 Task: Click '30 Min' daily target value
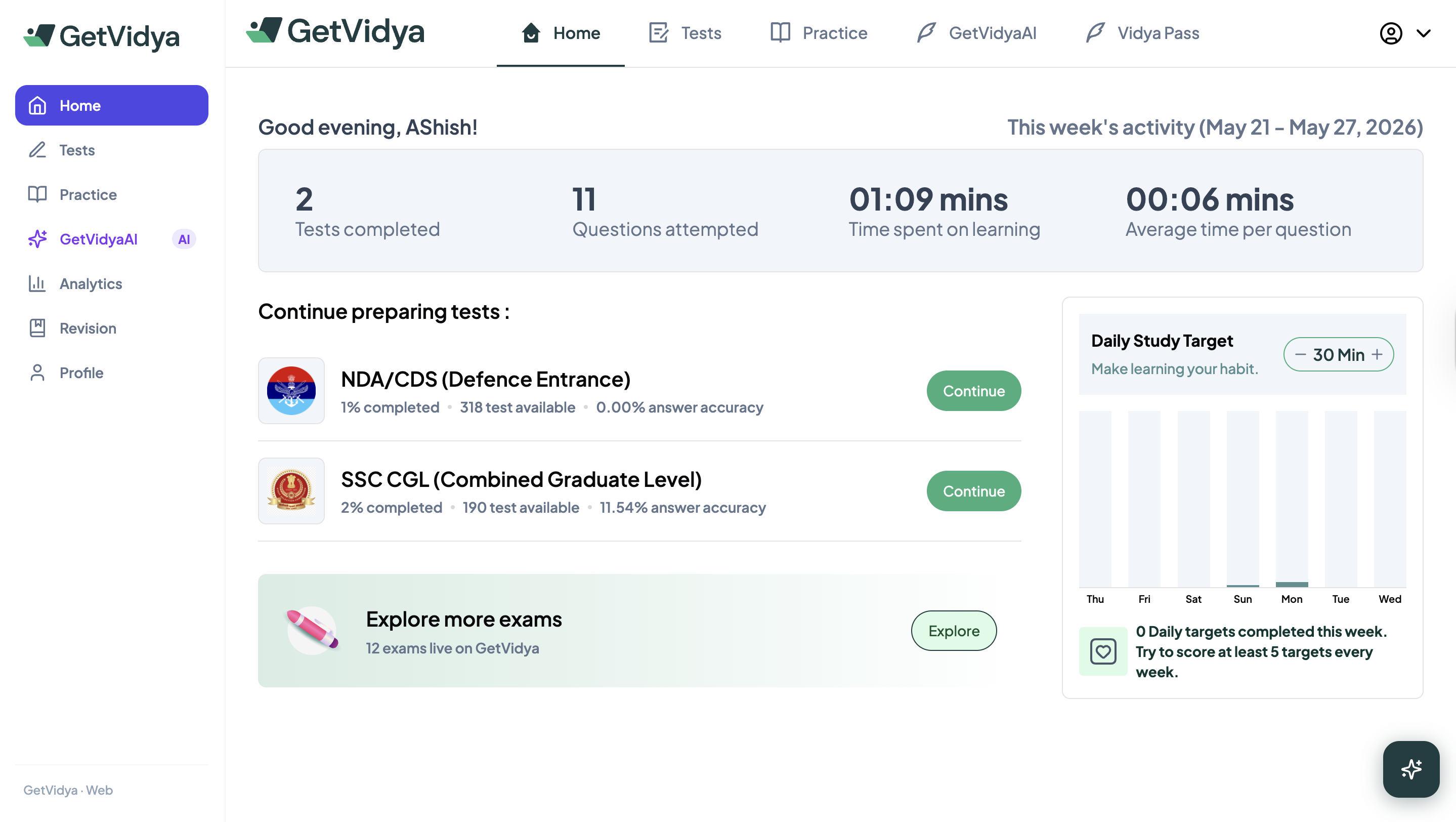coord(1339,354)
